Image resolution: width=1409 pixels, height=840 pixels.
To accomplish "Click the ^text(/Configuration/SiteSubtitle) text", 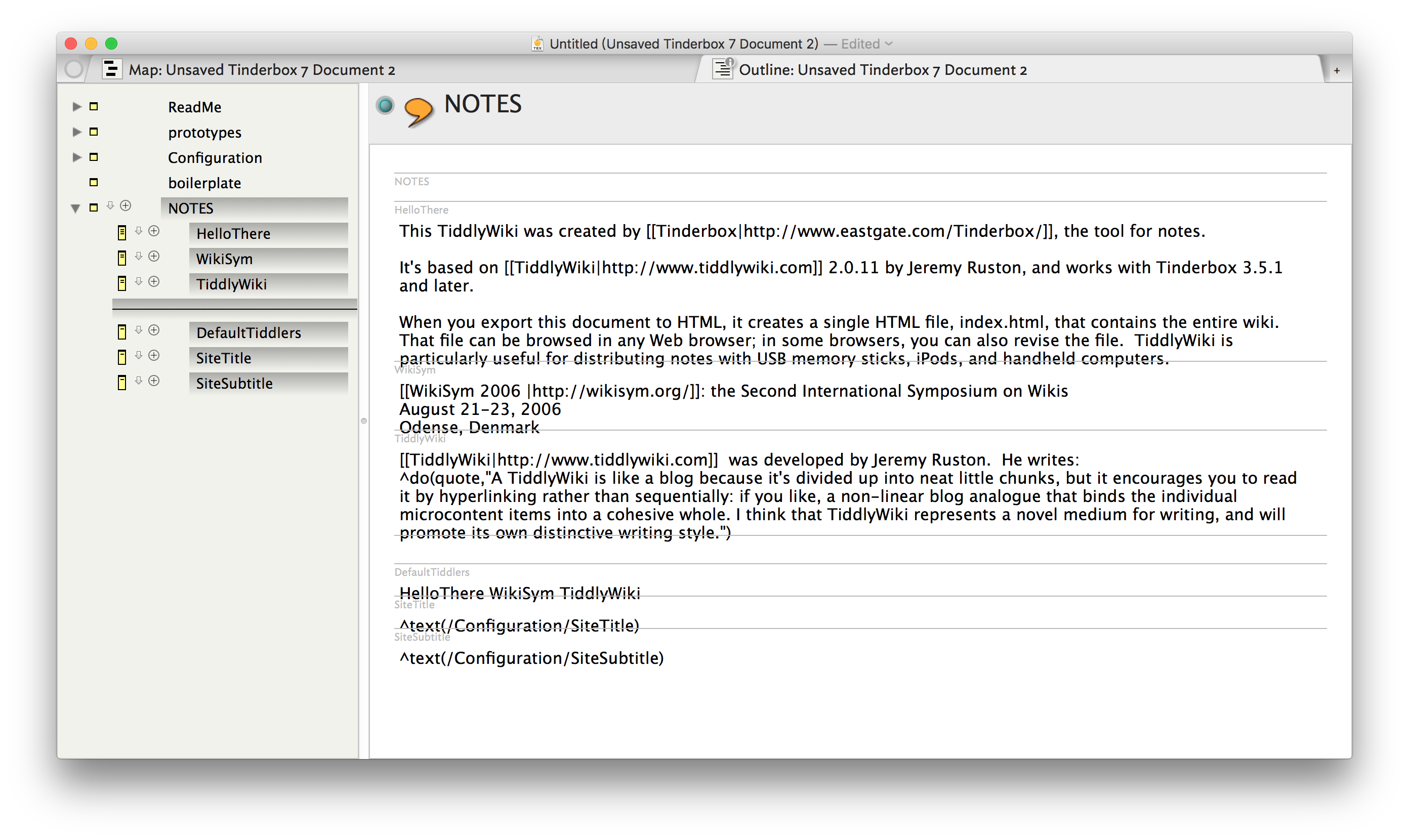I will (x=531, y=658).
